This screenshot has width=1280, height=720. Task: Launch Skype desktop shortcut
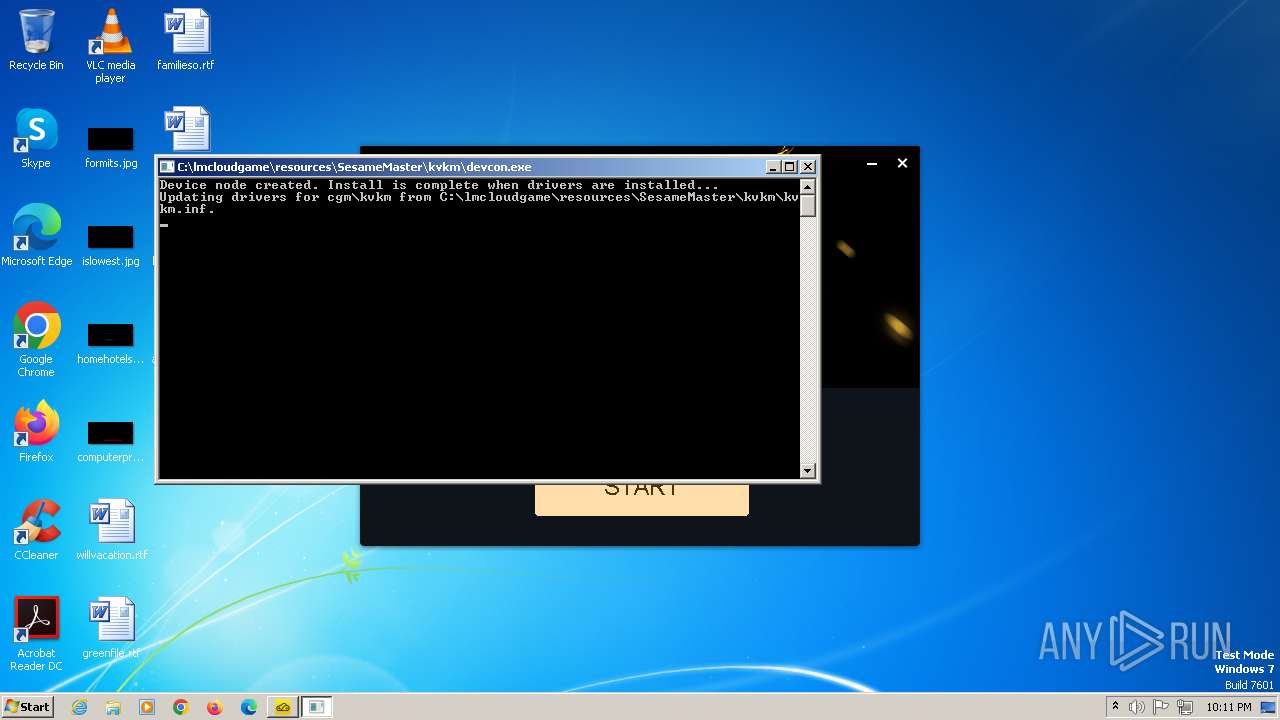[x=36, y=138]
